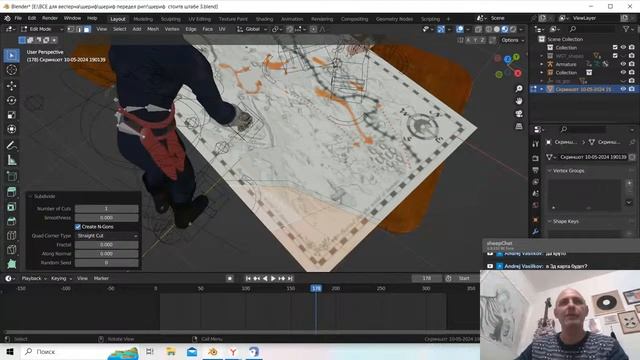Viewport: 640px width, 360px height.
Task: Select the Transform tool
Action: click(11, 129)
